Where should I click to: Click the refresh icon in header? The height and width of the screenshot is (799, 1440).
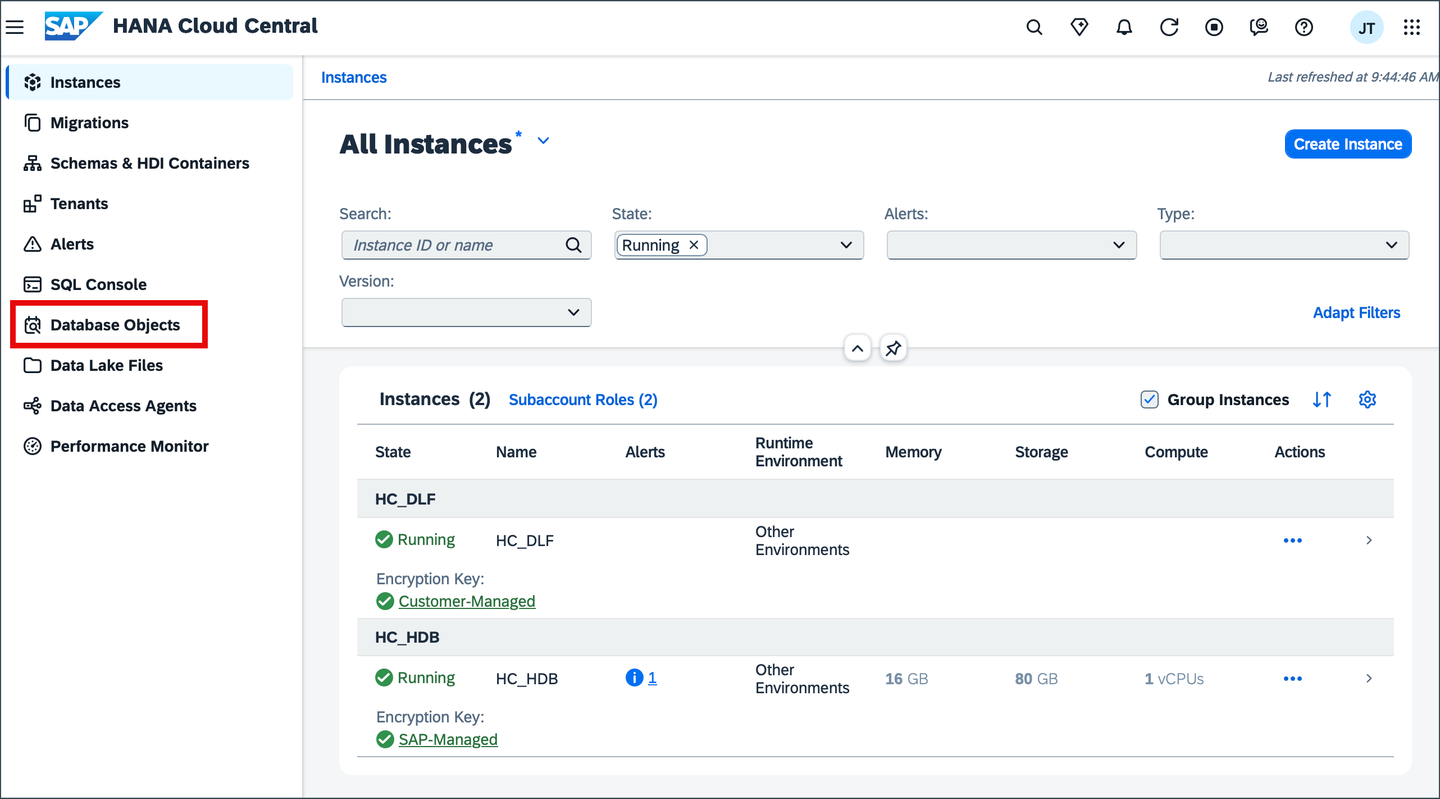tap(1169, 28)
